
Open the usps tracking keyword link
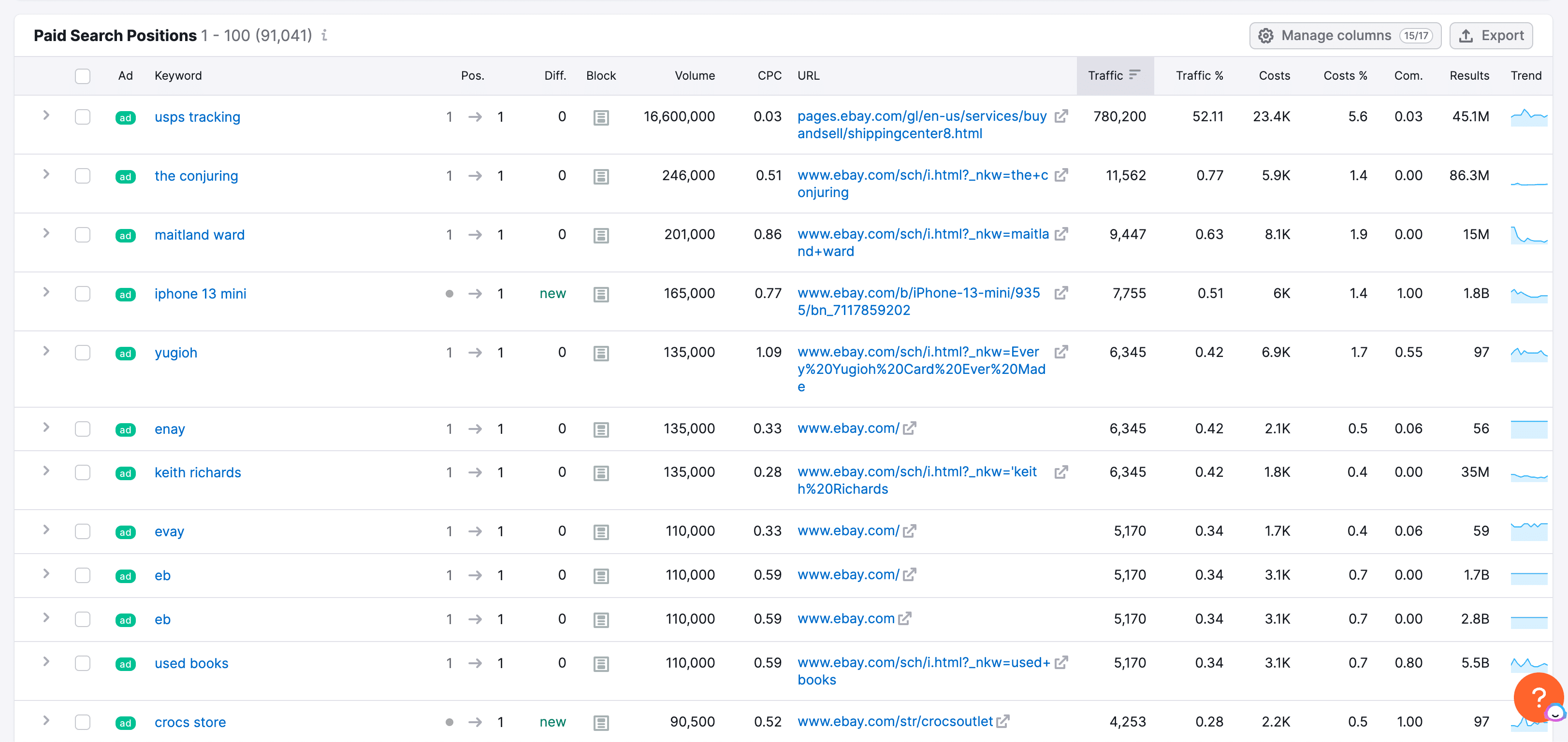(197, 117)
